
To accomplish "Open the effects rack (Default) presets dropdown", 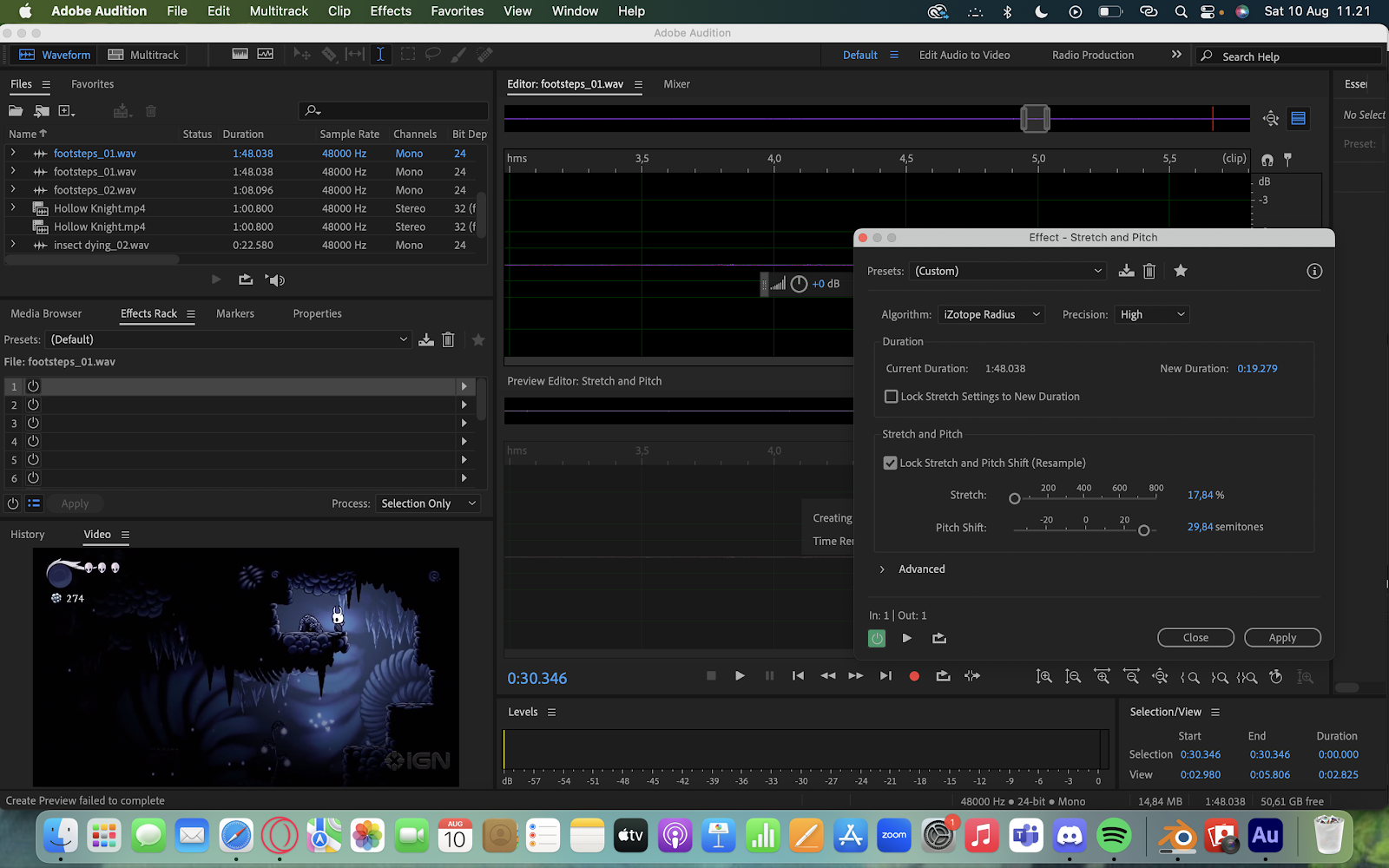I will point(228,339).
